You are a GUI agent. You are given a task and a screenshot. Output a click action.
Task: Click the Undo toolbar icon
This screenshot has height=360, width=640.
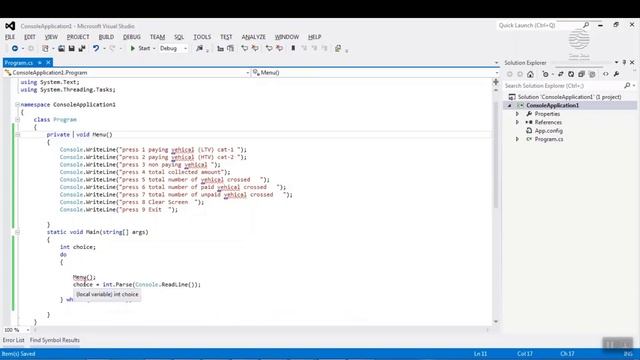click(x=96, y=49)
